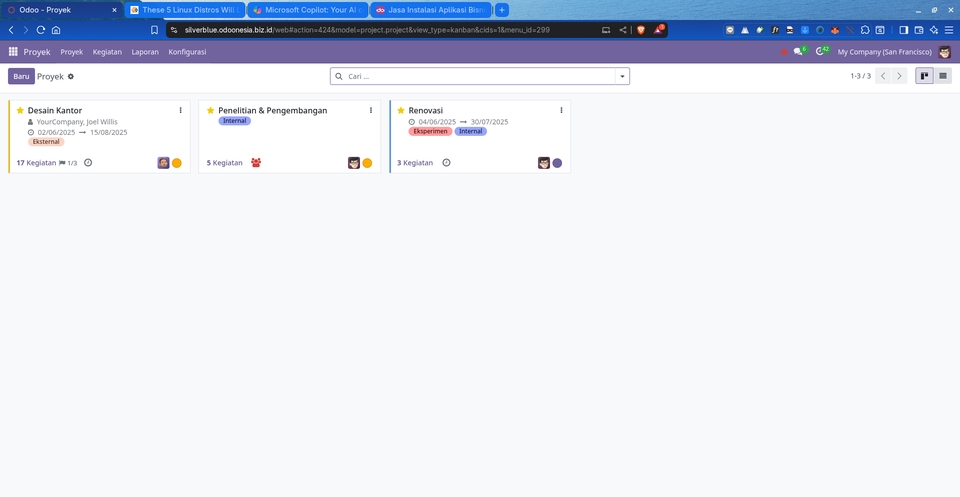The image size is (960, 497).
Task: Open the Laporan menu
Action: click(x=145, y=51)
